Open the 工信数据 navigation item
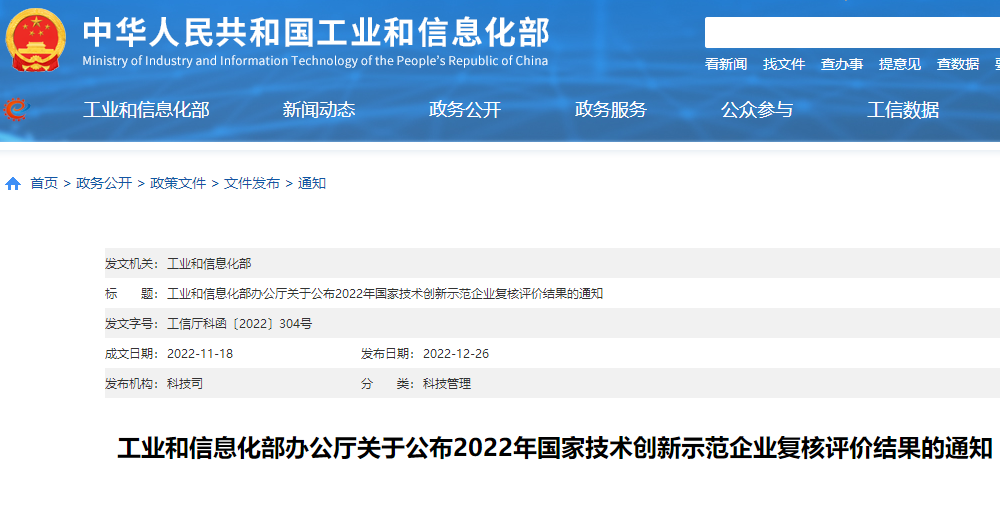 903,110
